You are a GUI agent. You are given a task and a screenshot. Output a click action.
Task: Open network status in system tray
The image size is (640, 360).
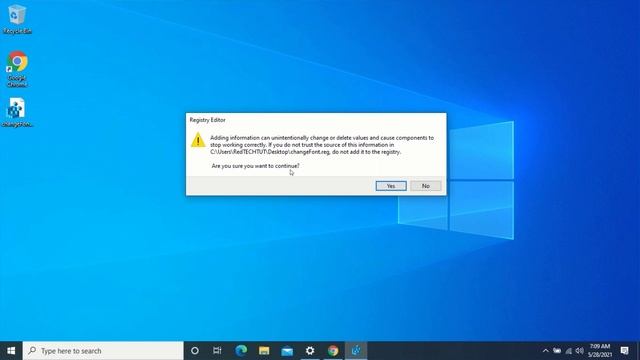click(x=569, y=351)
